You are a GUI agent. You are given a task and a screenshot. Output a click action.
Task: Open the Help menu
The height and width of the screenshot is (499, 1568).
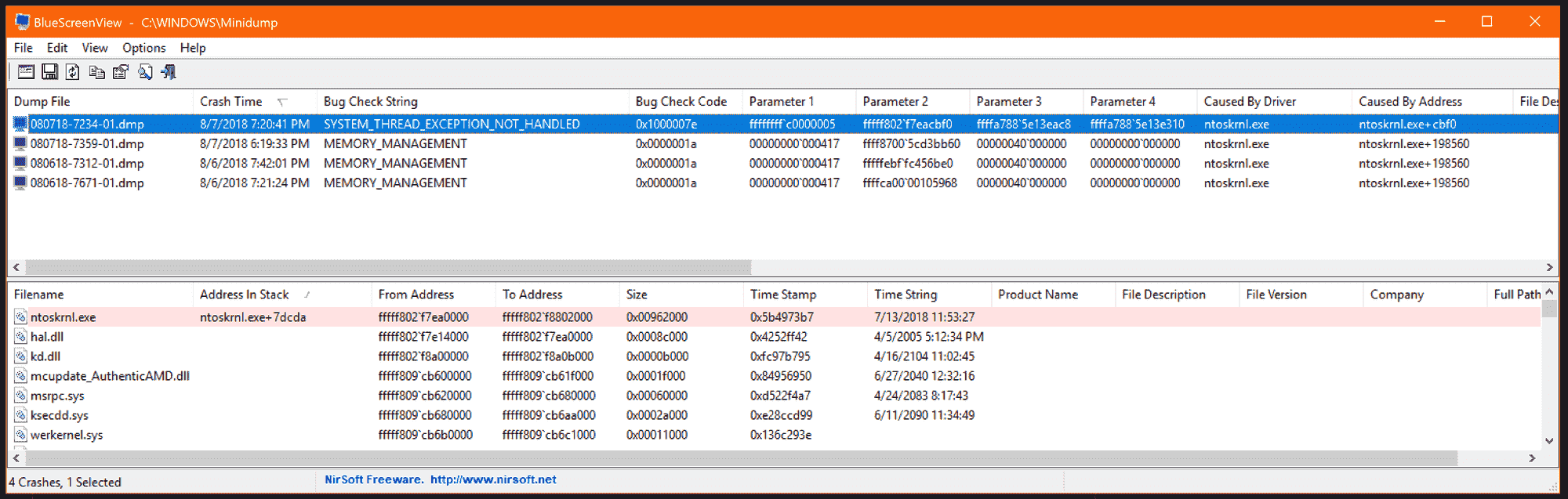[193, 48]
